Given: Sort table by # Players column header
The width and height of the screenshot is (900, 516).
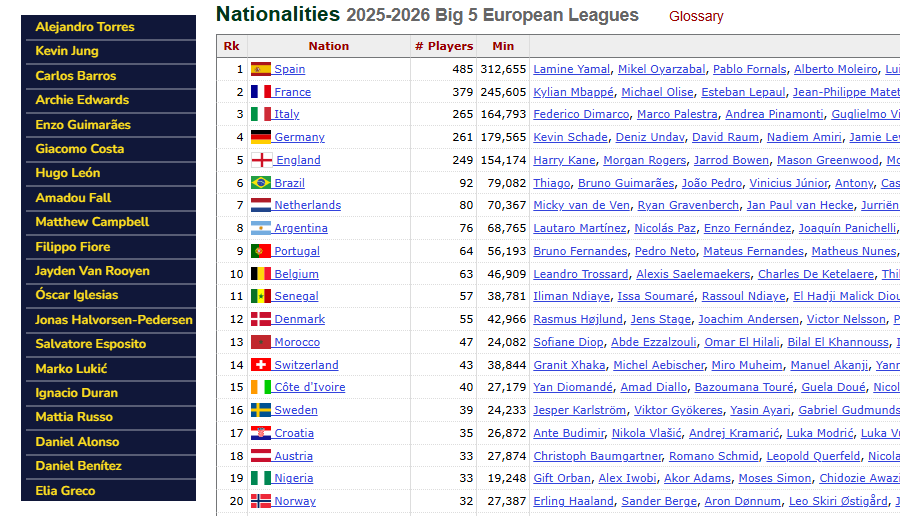Looking at the screenshot, I should point(444,46).
